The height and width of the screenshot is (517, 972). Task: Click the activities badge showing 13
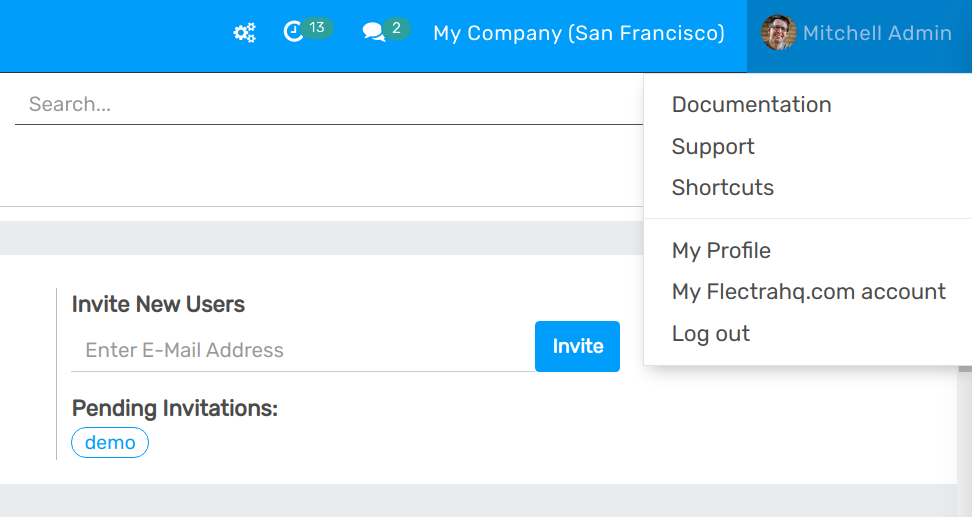(317, 28)
